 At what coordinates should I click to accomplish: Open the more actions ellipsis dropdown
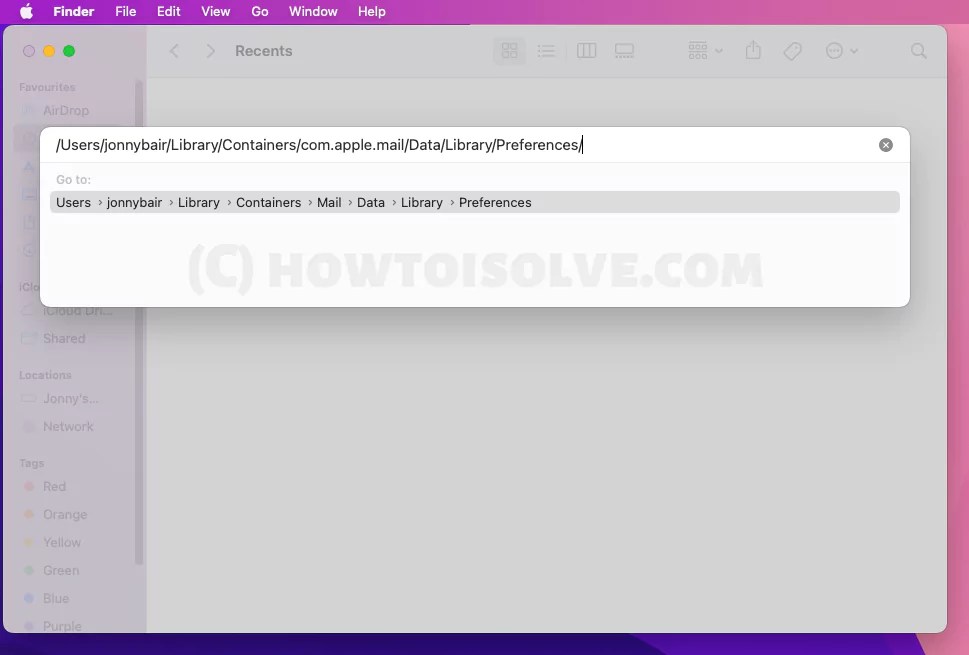click(x=841, y=50)
